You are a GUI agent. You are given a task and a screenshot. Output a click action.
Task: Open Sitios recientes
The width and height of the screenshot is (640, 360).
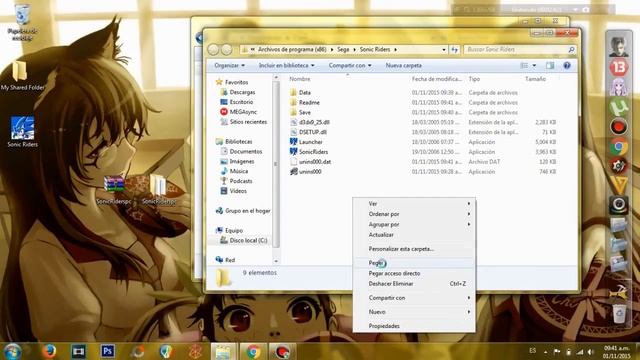pyautogui.click(x=248, y=122)
